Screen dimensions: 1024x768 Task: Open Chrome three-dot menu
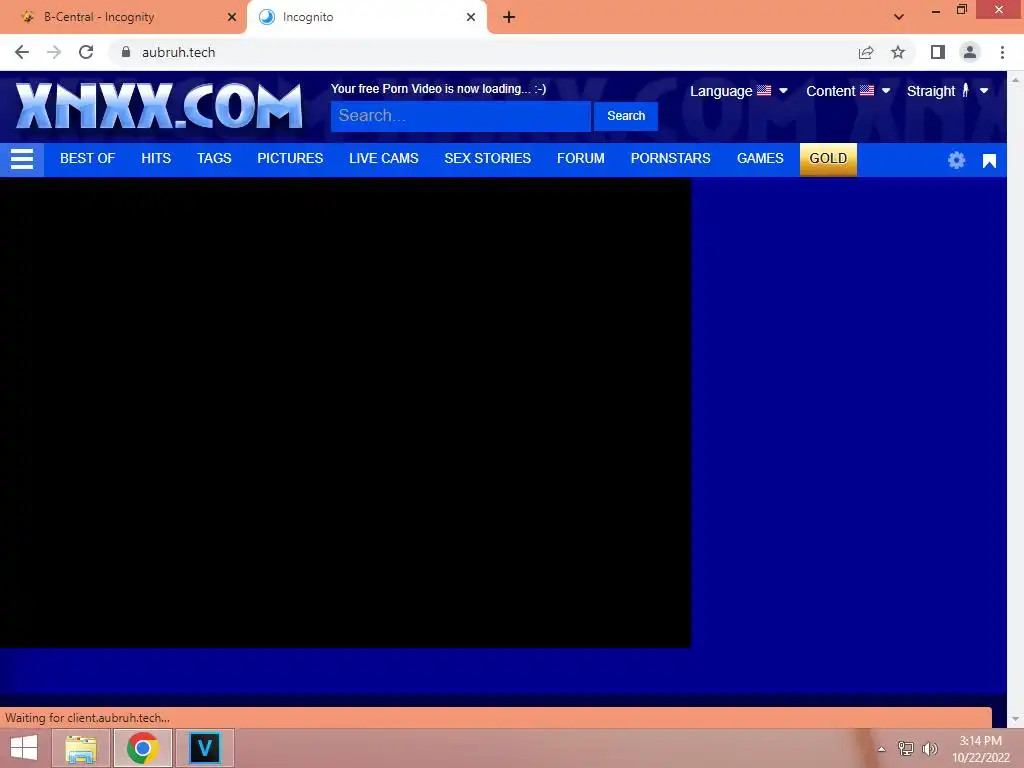point(1002,52)
